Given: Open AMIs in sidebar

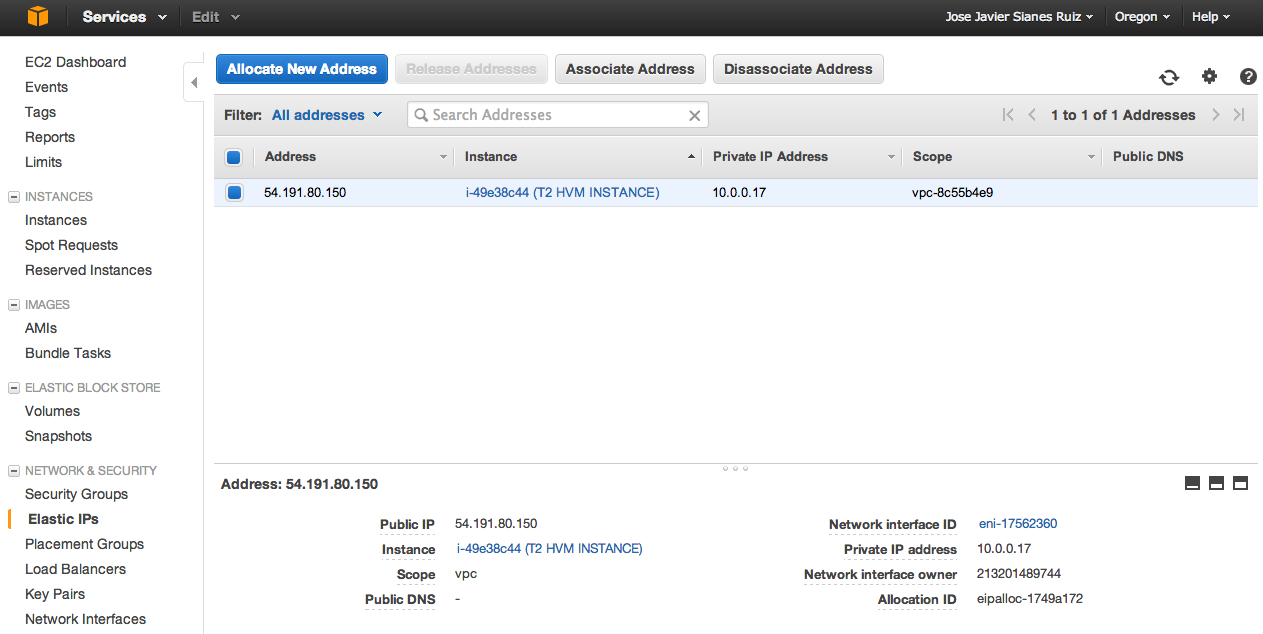Looking at the screenshot, I should click(x=41, y=328).
